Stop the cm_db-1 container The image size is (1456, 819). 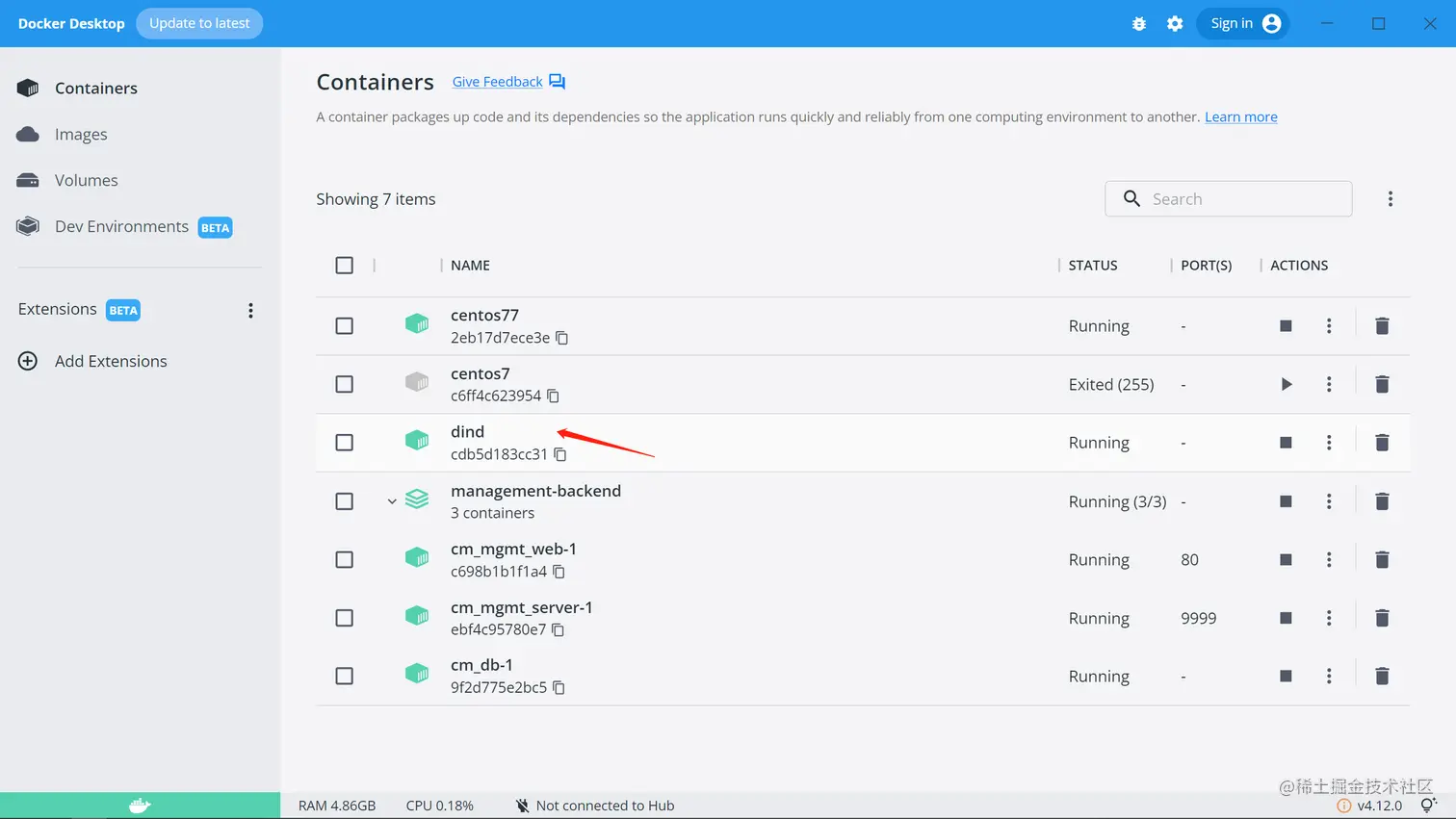click(x=1286, y=677)
